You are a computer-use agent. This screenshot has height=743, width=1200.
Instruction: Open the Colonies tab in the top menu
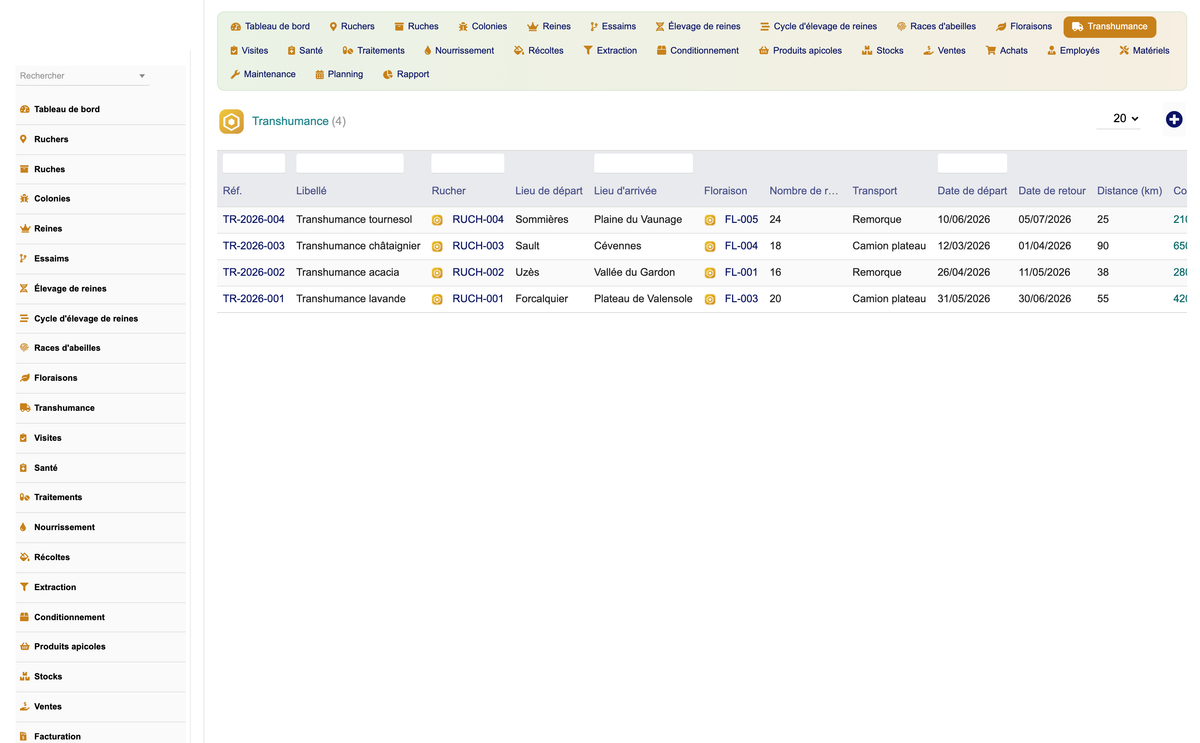482,27
